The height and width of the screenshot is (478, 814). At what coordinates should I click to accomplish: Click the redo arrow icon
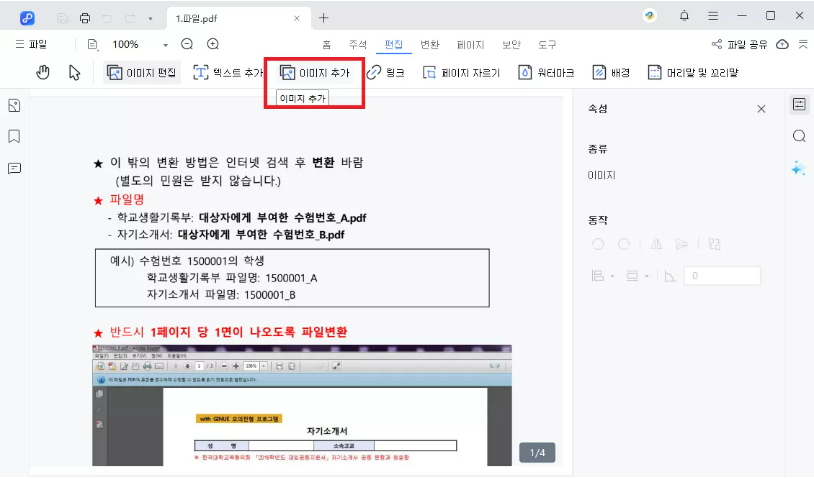click(x=130, y=18)
